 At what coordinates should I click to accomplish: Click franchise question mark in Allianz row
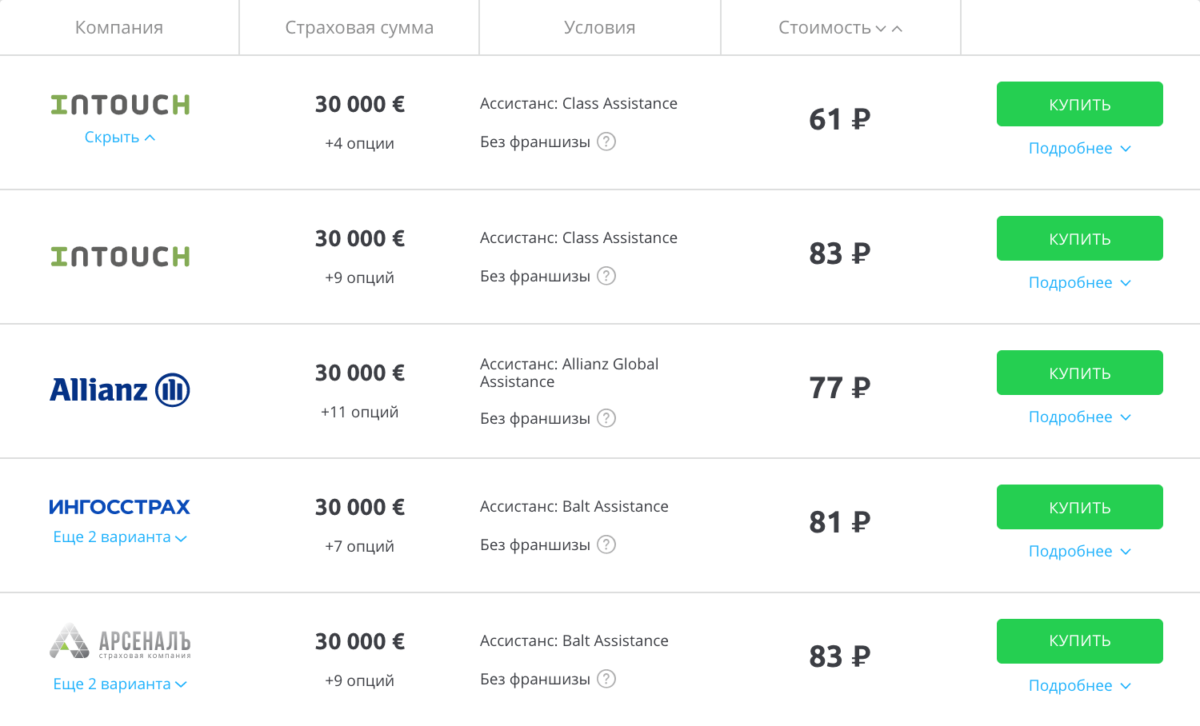pyautogui.click(x=606, y=418)
